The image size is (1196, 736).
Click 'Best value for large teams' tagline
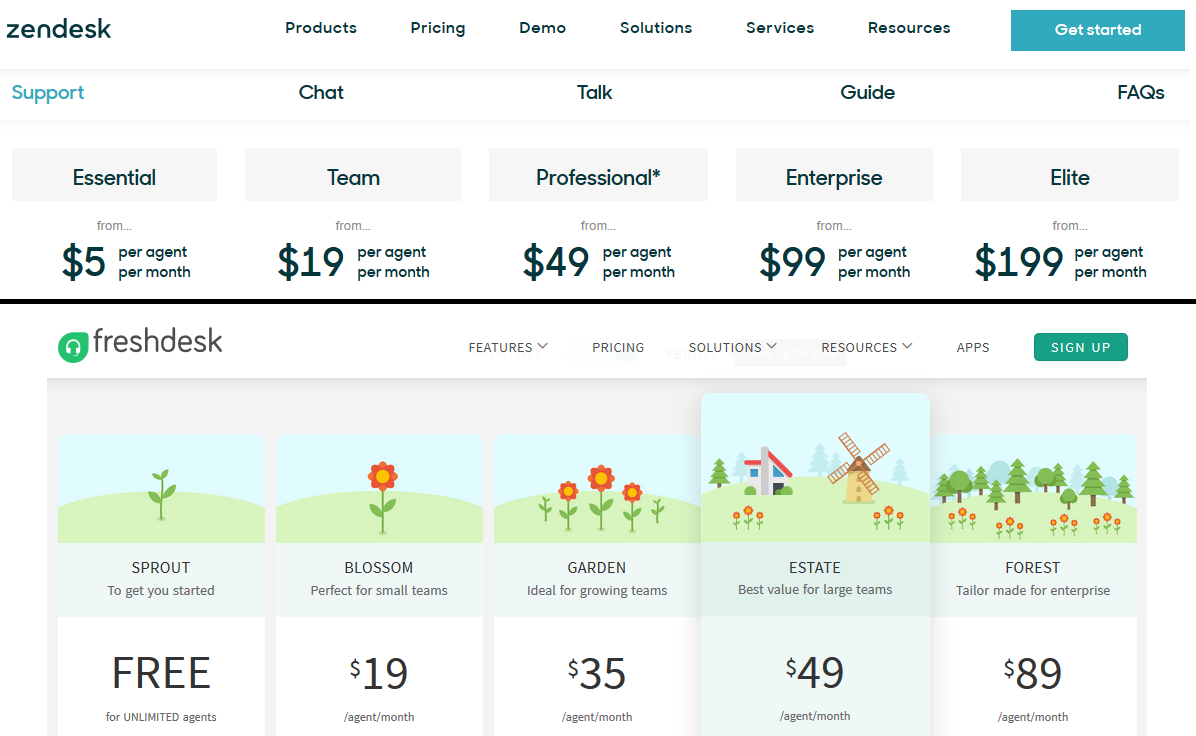pos(815,590)
